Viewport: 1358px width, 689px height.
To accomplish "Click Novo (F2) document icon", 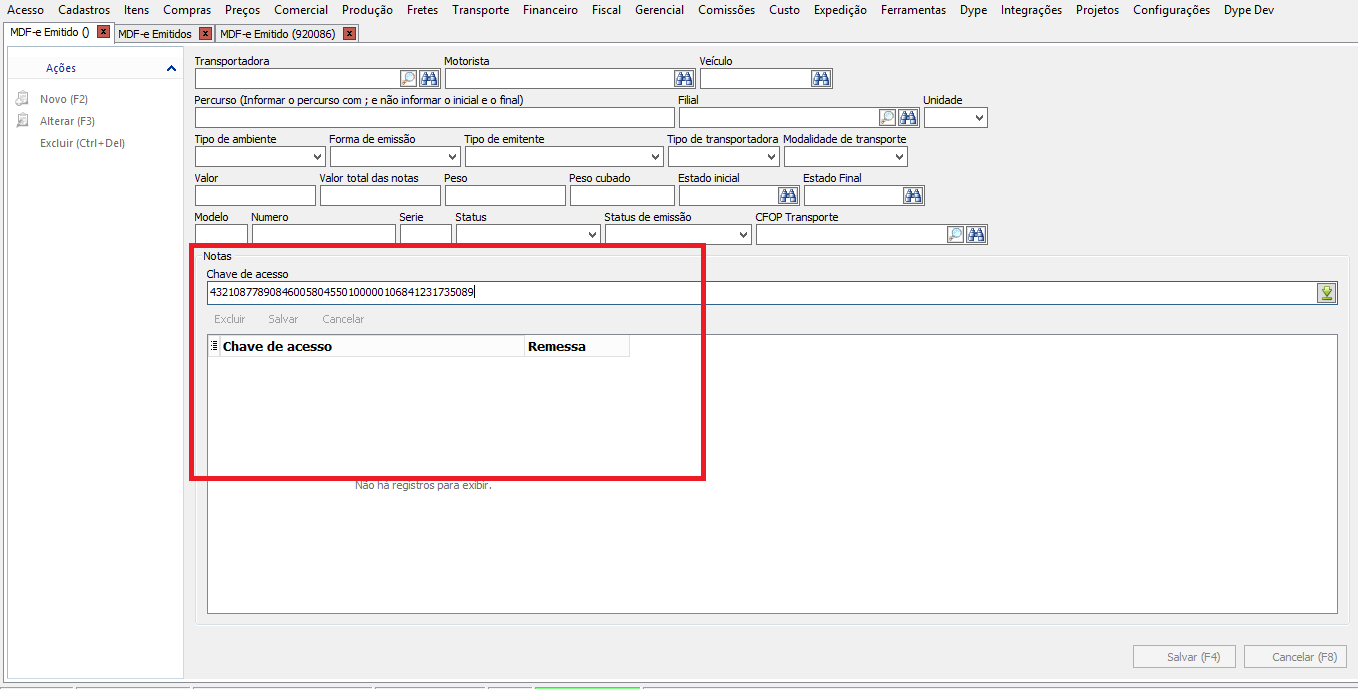I will pyautogui.click(x=22, y=99).
